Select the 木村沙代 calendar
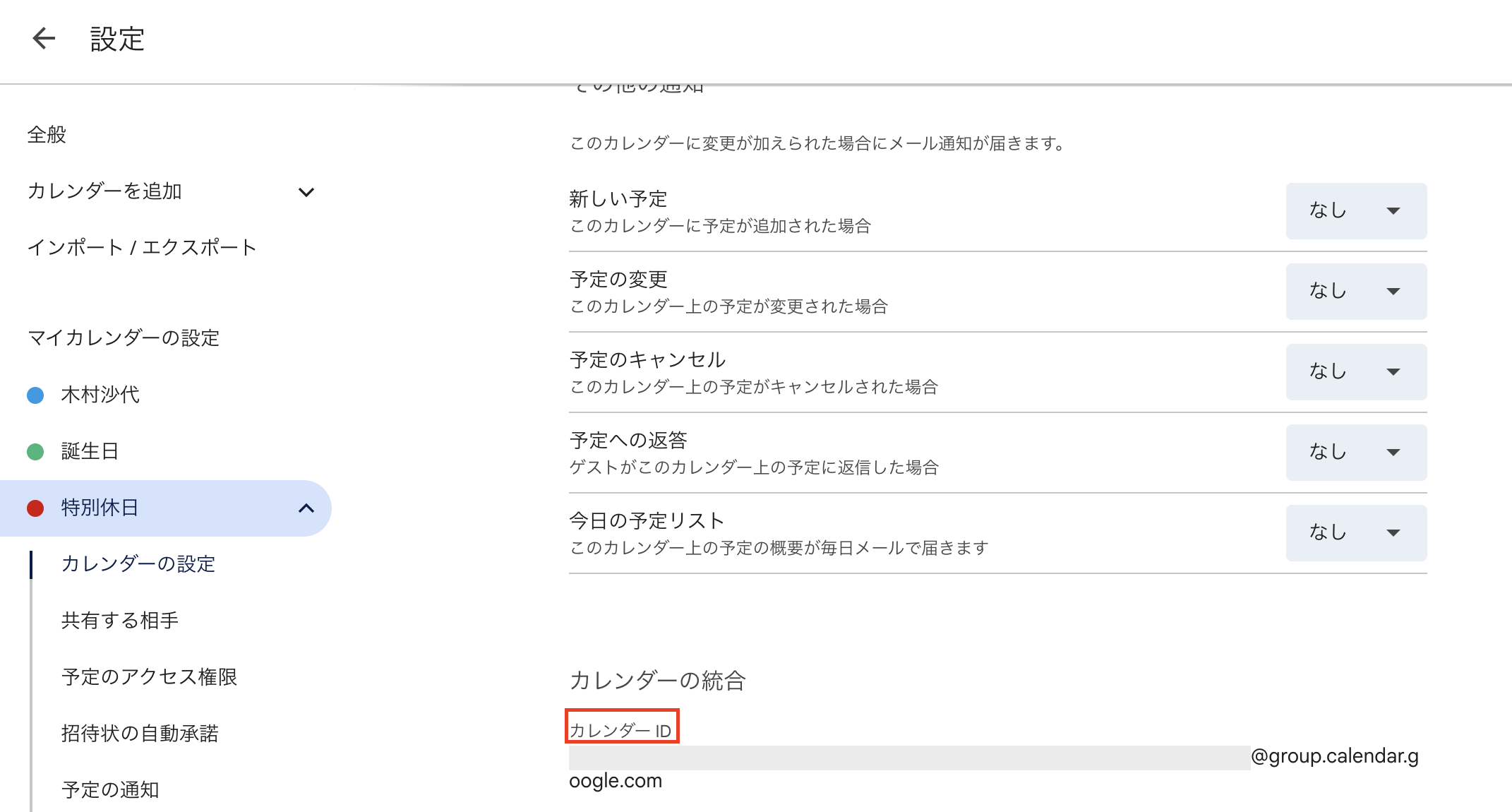The width and height of the screenshot is (1512, 812). (99, 395)
